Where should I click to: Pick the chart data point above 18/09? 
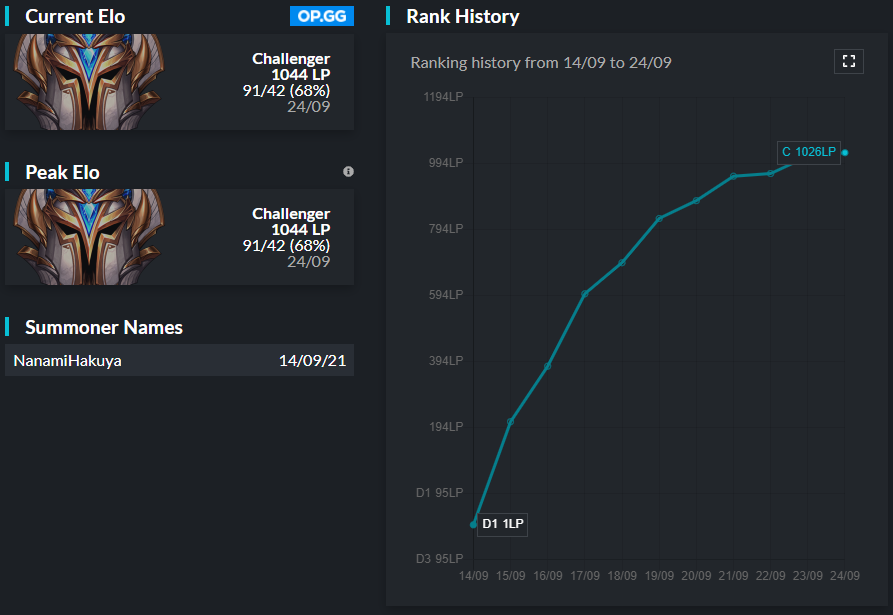tap(622, 263)
